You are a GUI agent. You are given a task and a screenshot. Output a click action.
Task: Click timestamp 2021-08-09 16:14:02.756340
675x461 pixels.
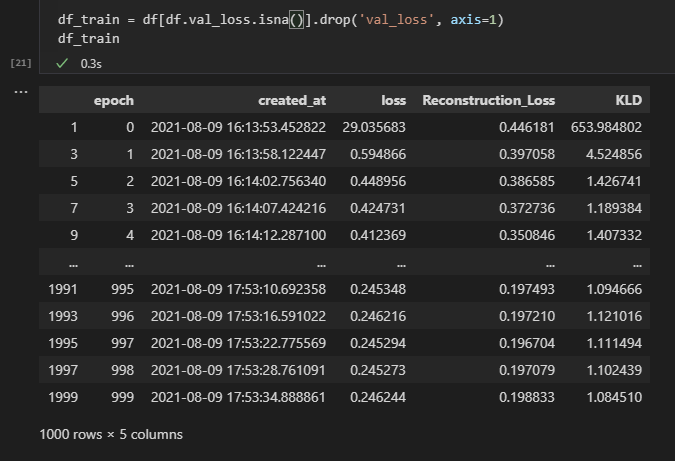point(238,181)
